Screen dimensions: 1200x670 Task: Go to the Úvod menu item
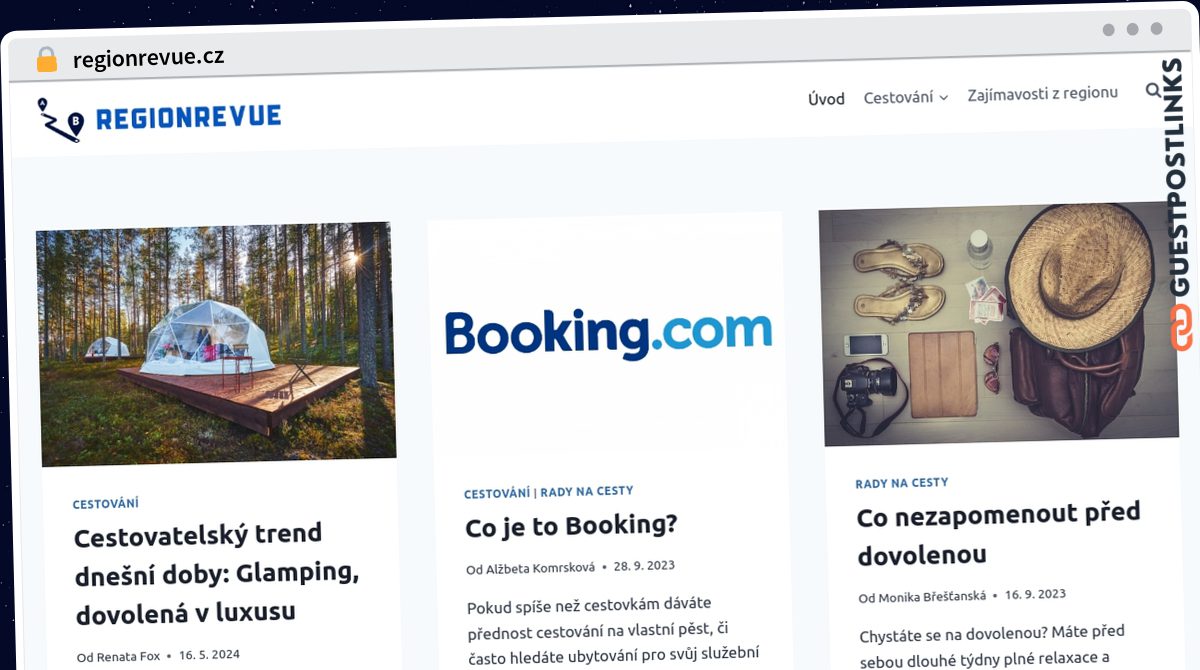click(826, 98)
